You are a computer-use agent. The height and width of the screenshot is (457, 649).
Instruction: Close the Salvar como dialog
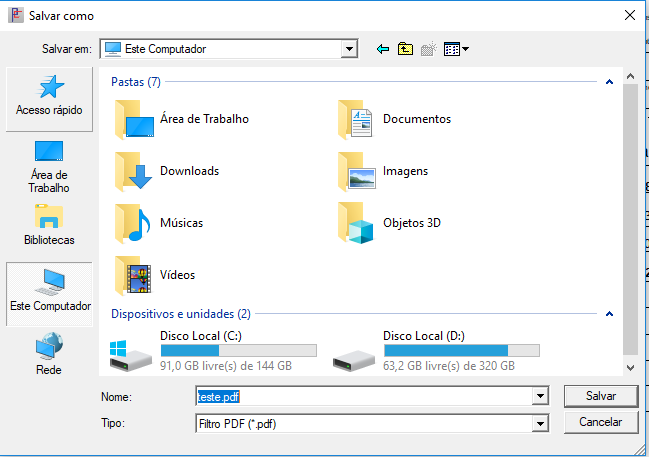tap(630, 15)
